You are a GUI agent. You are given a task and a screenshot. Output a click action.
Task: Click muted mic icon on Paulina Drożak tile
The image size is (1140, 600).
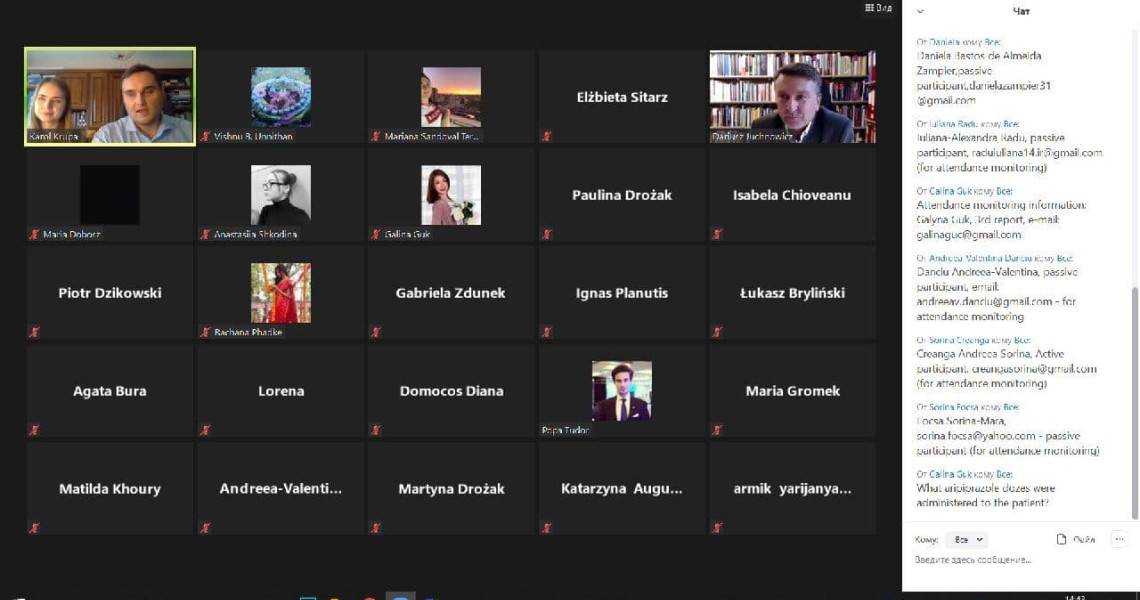coord(547,234)
